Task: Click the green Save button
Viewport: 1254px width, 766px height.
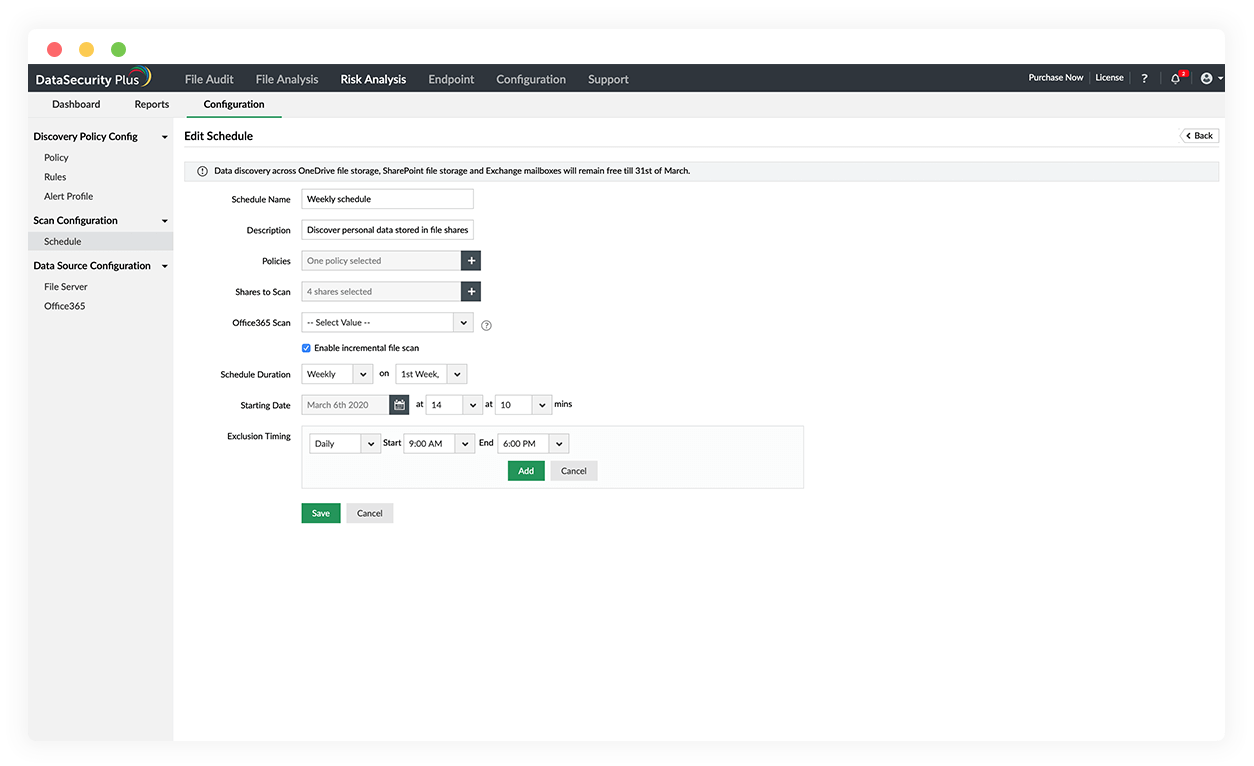Action: [321, 513]
